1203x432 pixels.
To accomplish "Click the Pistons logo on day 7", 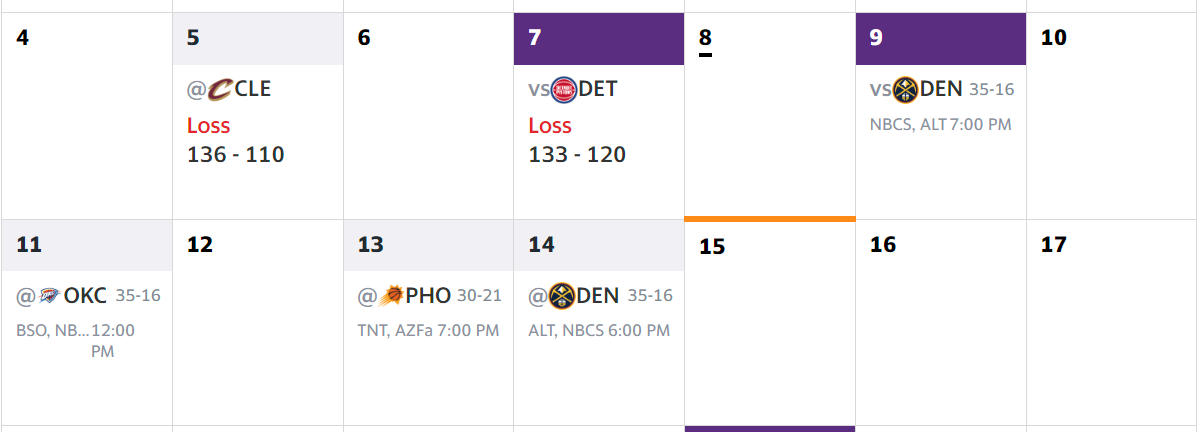I will click(x=564, y=90).
